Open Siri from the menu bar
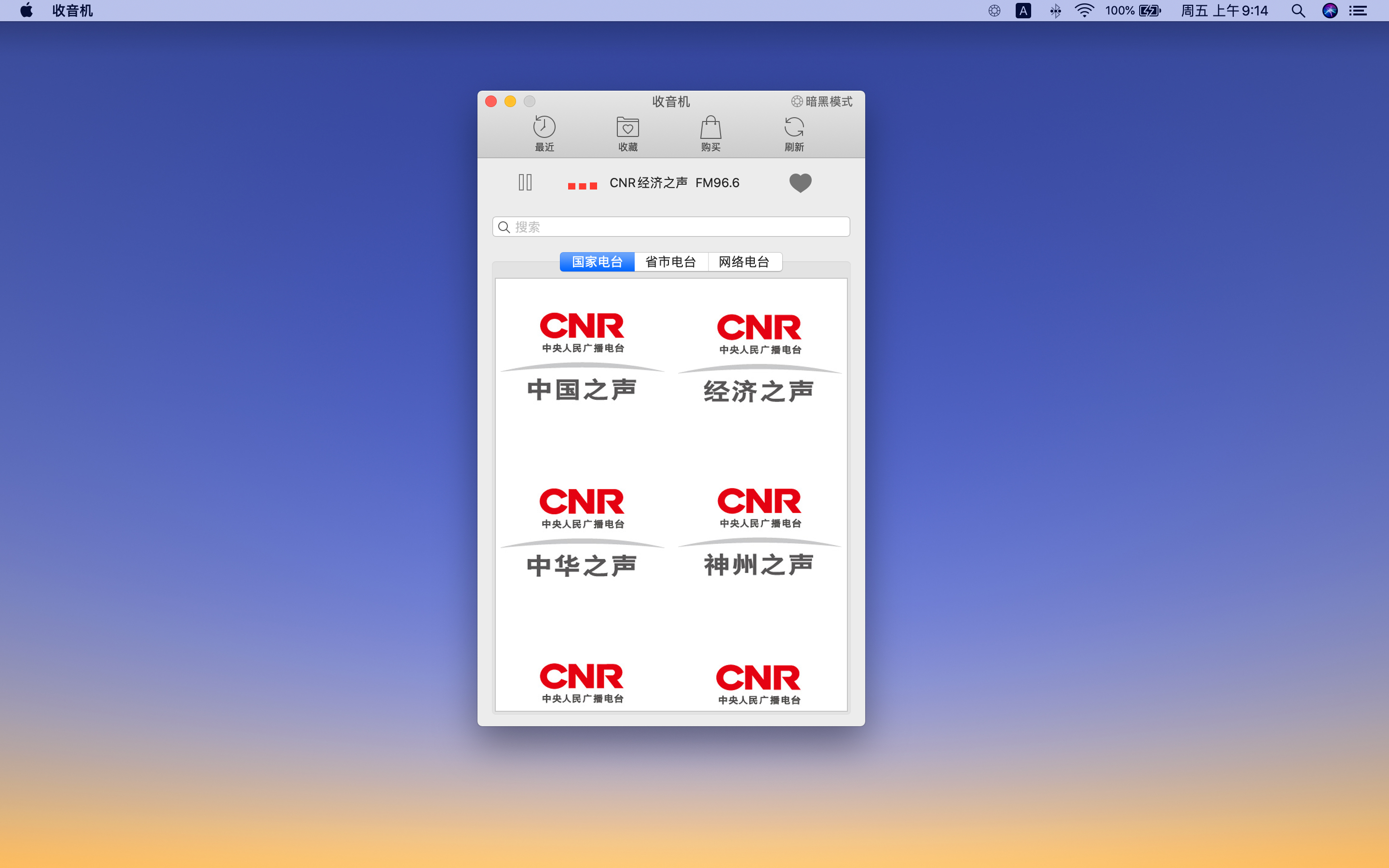This screenshot has width=1389, height=868. tap(1330, 10)
